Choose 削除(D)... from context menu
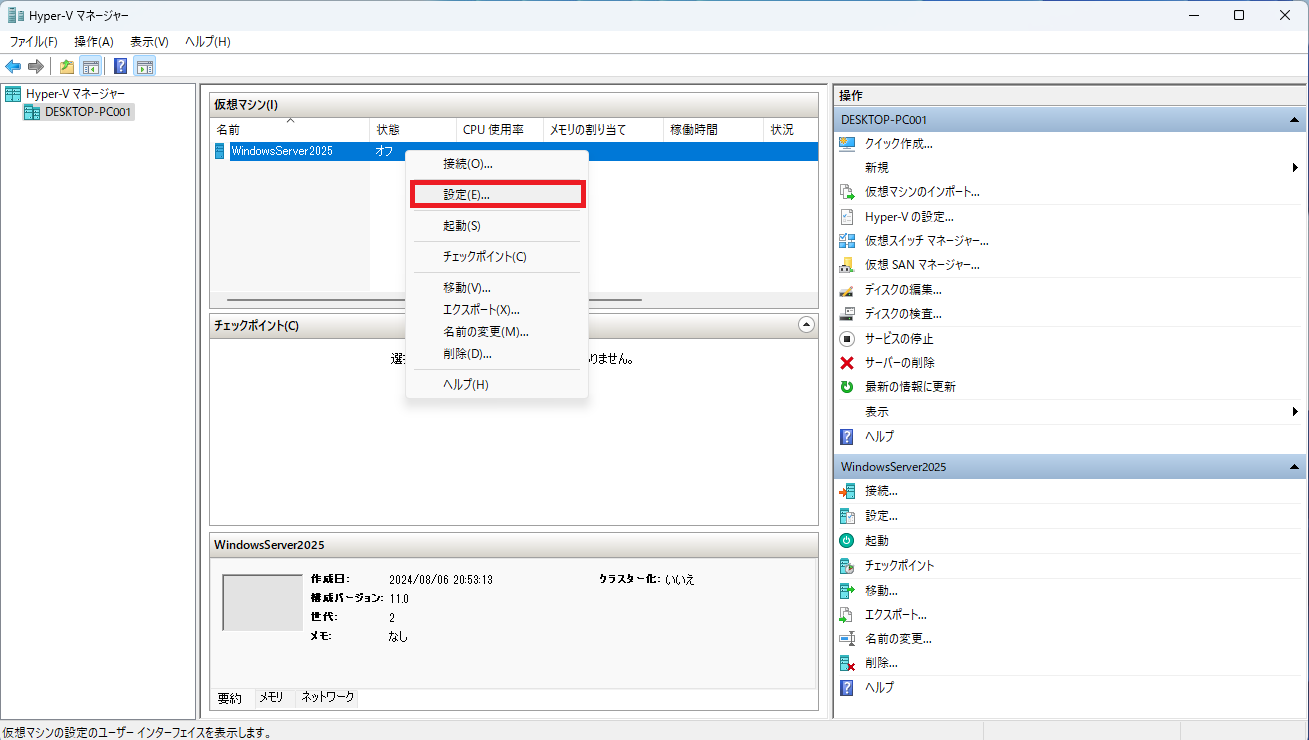The width and height of the screenshot is (1309, 740). (x=497, y=354)
